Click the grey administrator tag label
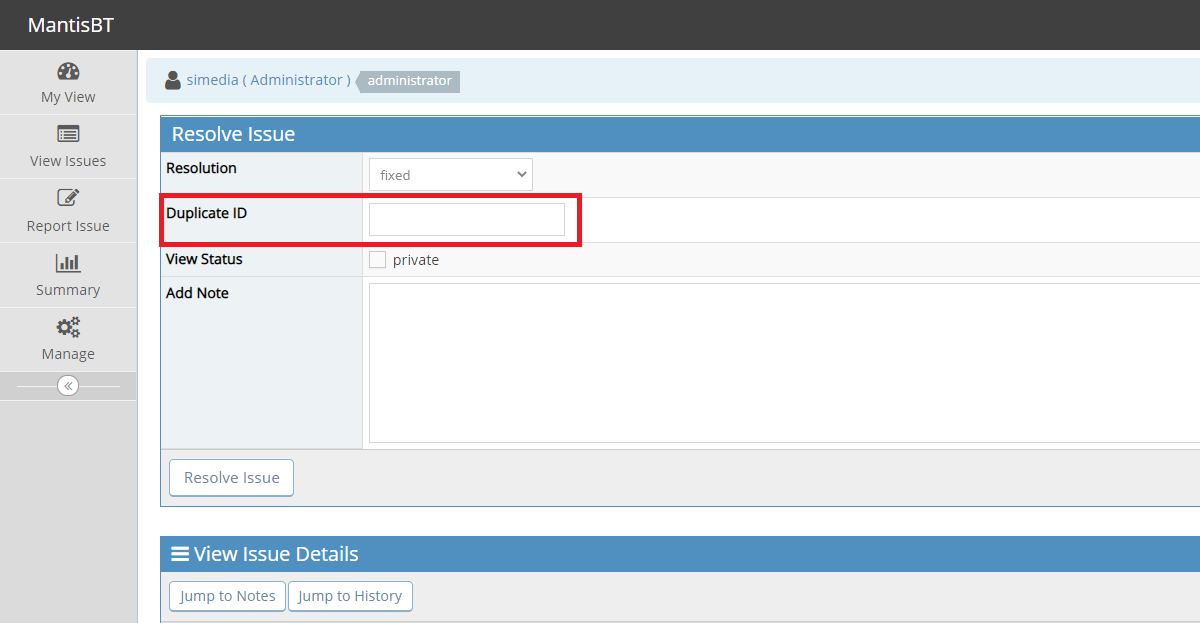Viewport: 1200px width, 623px height. (409, 81)
